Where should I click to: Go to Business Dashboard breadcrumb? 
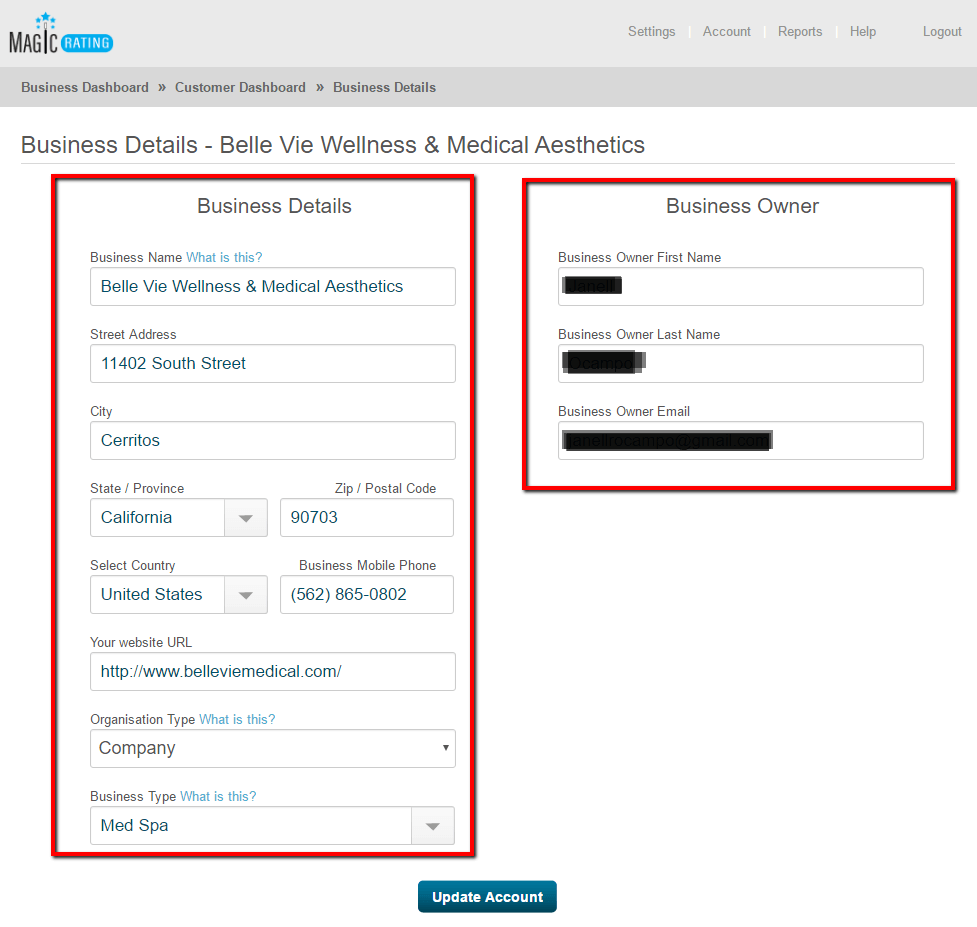[85, 87]
